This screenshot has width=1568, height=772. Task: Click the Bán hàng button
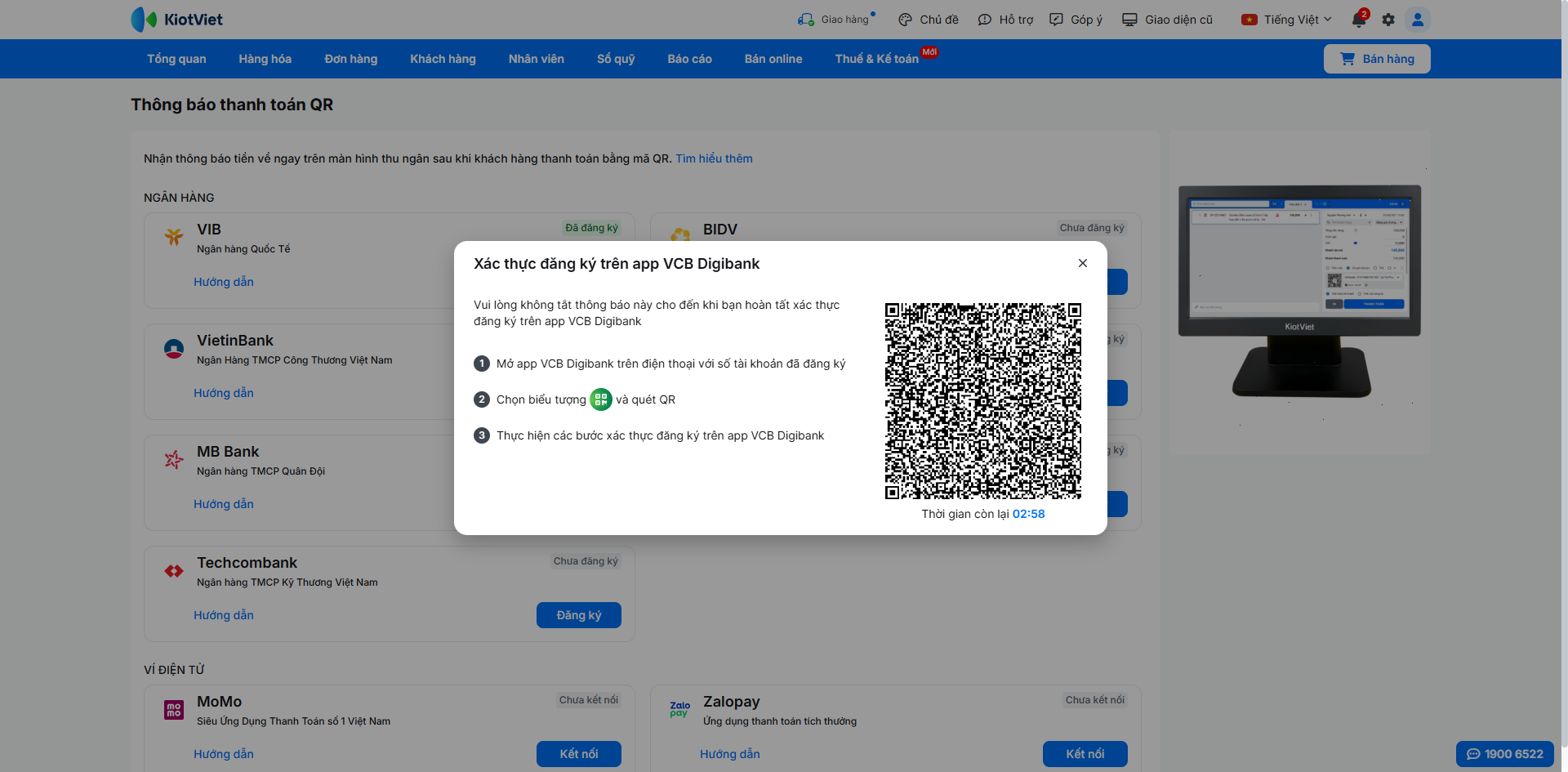[x=1377, y=59]
